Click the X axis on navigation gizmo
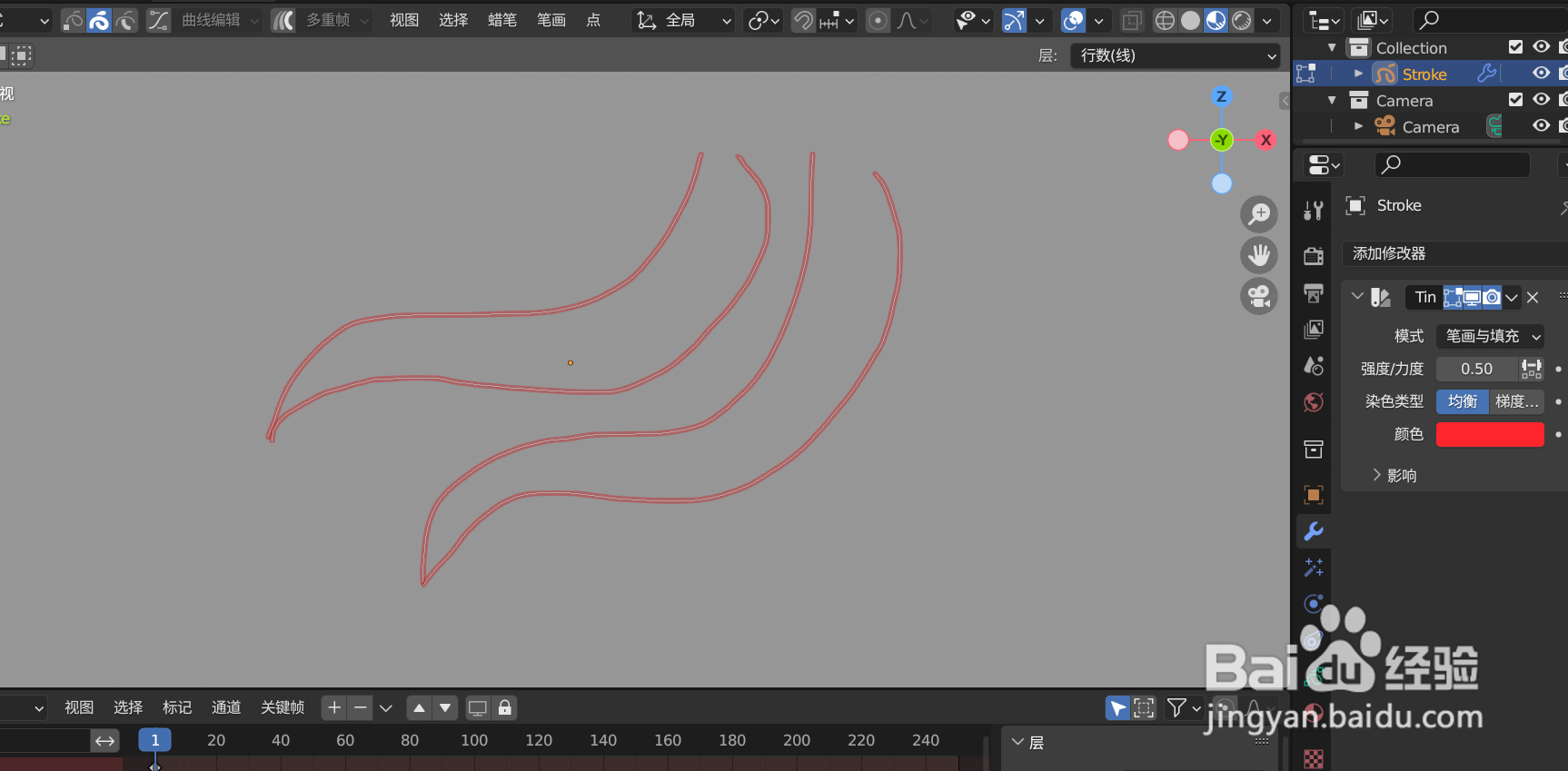 1265,140
